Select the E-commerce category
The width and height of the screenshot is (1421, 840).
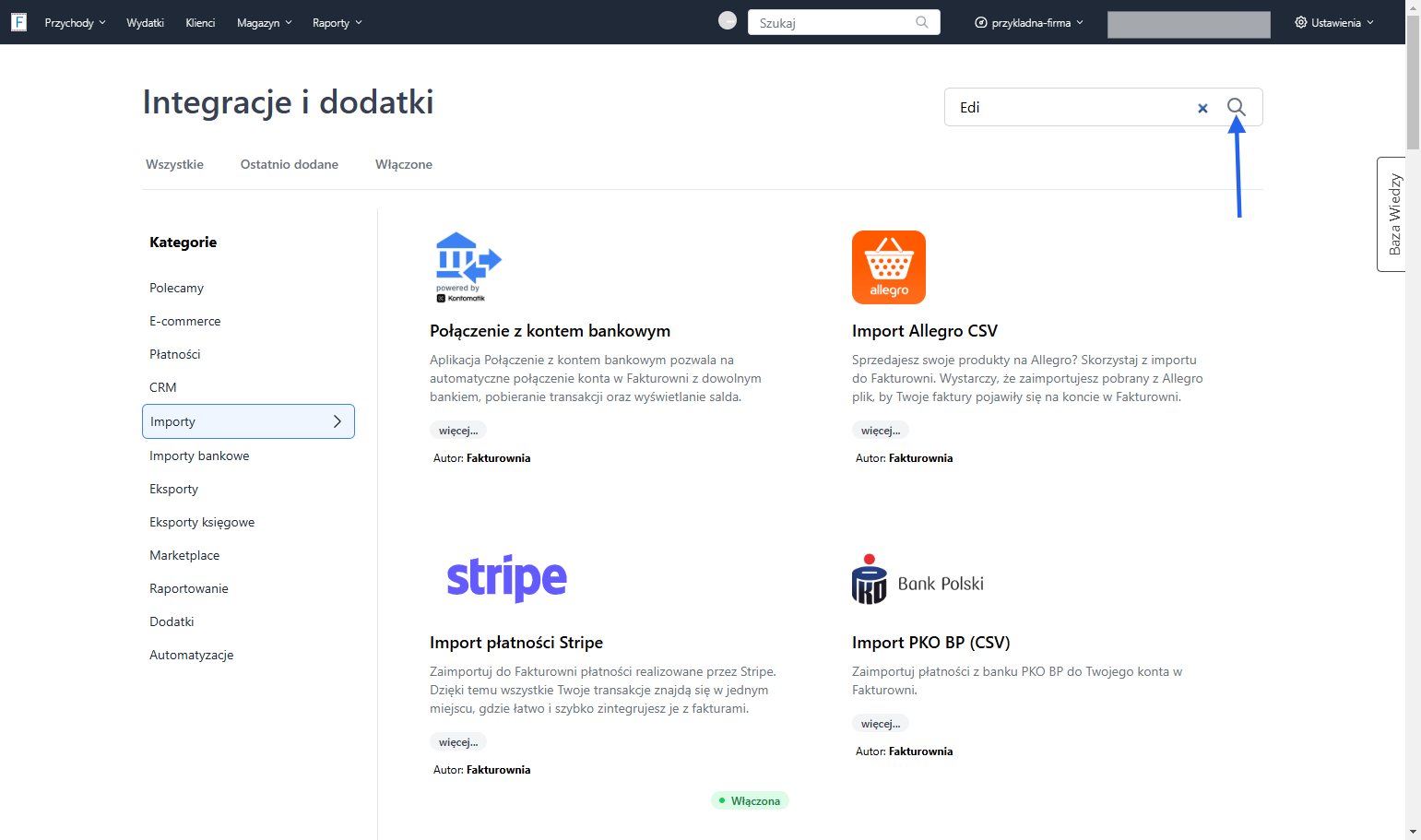click(185, 321)
